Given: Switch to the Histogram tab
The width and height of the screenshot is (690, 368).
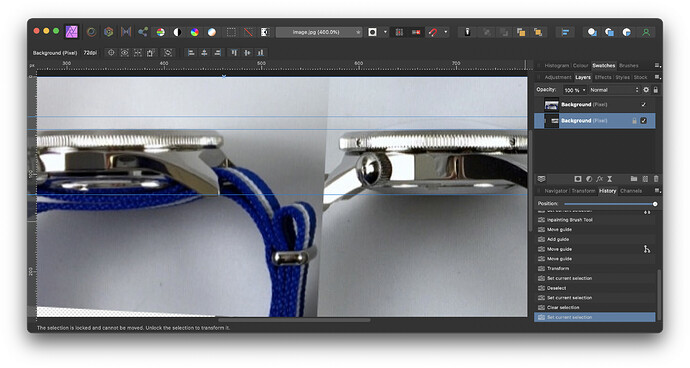Looking at the screenshot, I should [x=557, y=65].
